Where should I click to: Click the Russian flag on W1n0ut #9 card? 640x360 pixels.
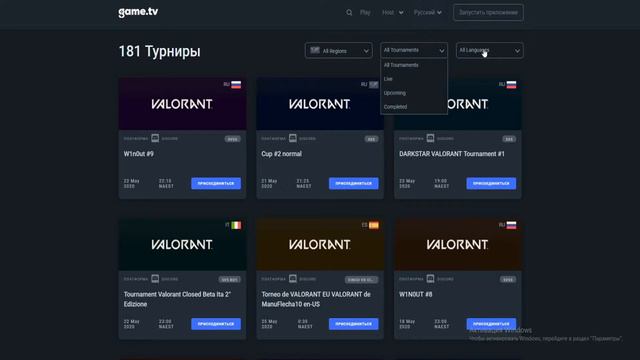coord(236,84)
